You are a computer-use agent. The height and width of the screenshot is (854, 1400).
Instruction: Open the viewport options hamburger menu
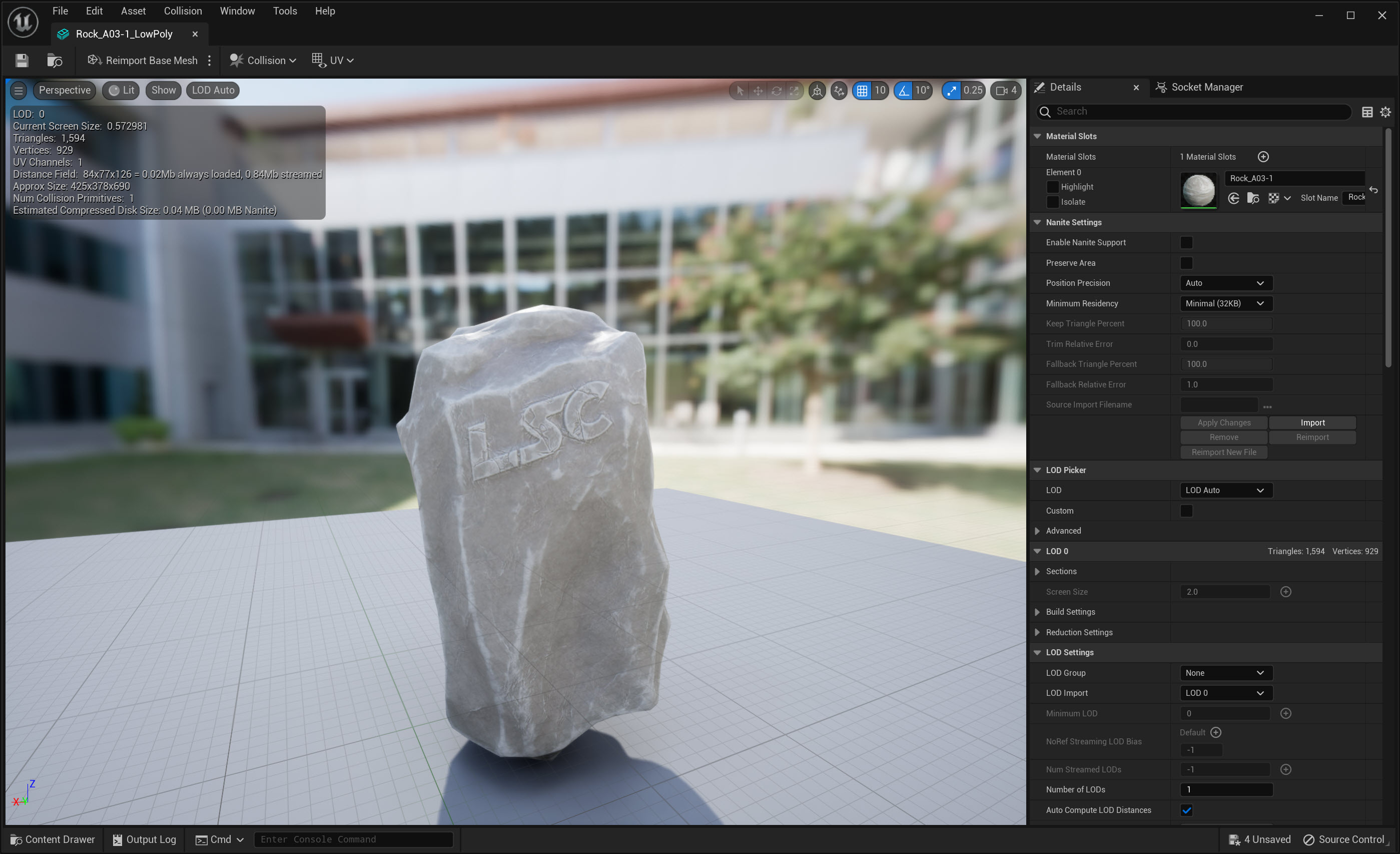click(18, 91)
